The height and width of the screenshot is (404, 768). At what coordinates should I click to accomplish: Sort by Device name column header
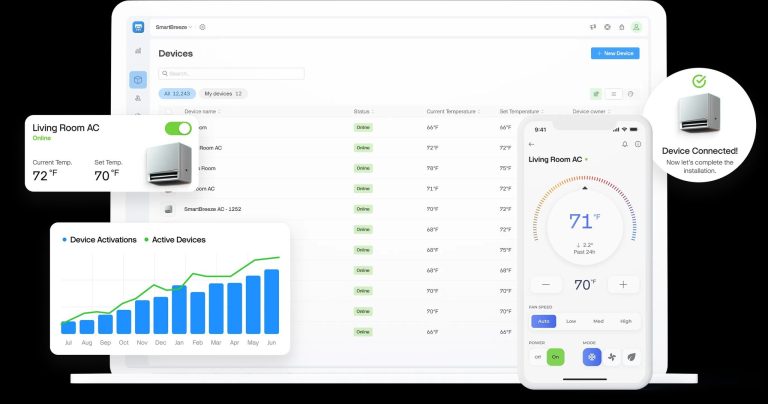coord(202,111)
